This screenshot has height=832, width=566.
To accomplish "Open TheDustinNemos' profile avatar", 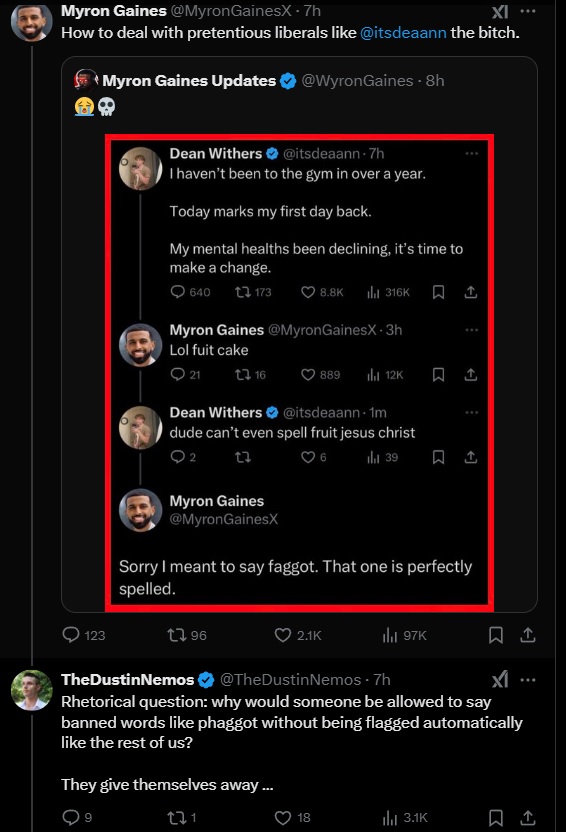I will point(32,690).
